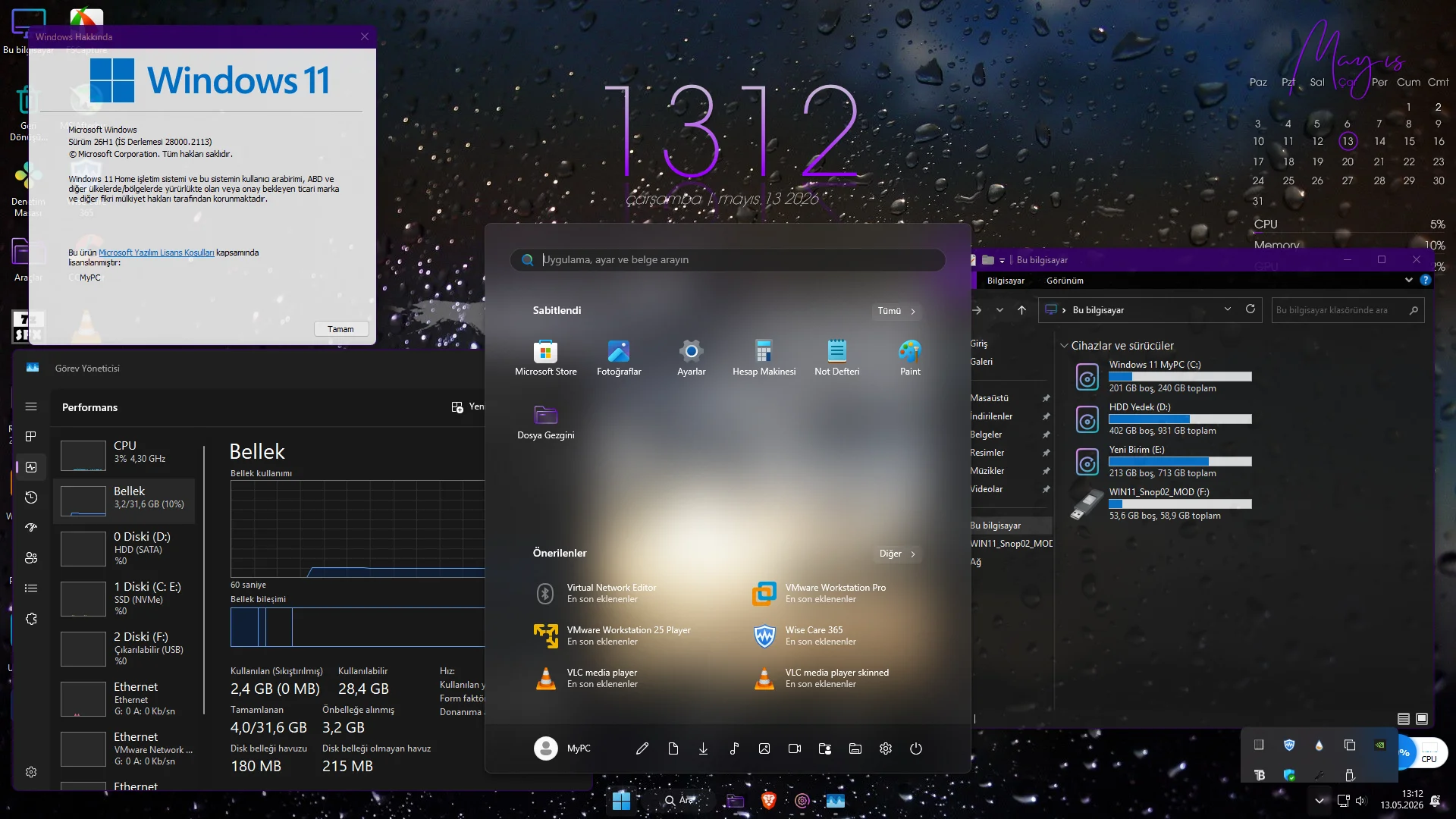Click the power icon in Start menu
Viewport: 1456px width, 819px height.
[x=916, y=748]
